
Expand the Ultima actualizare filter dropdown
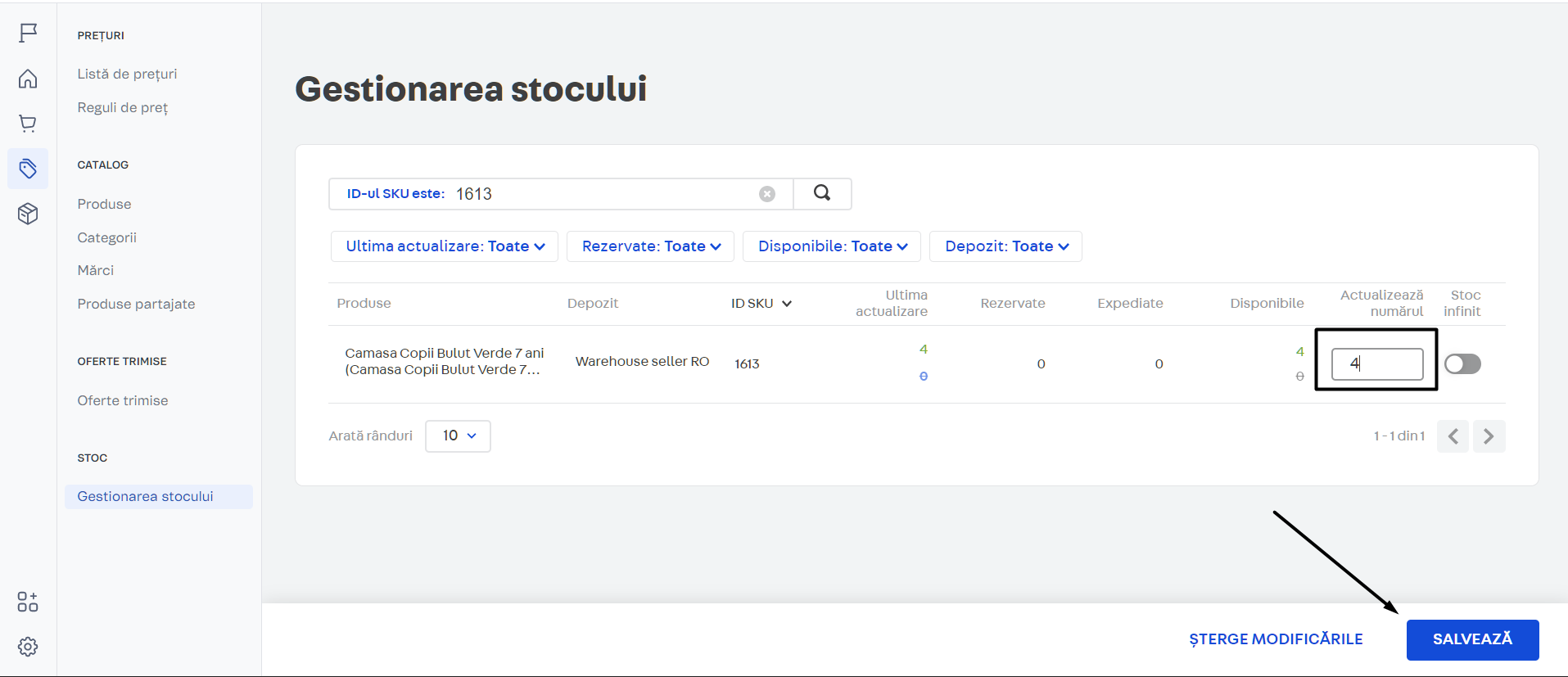[445, 246]
